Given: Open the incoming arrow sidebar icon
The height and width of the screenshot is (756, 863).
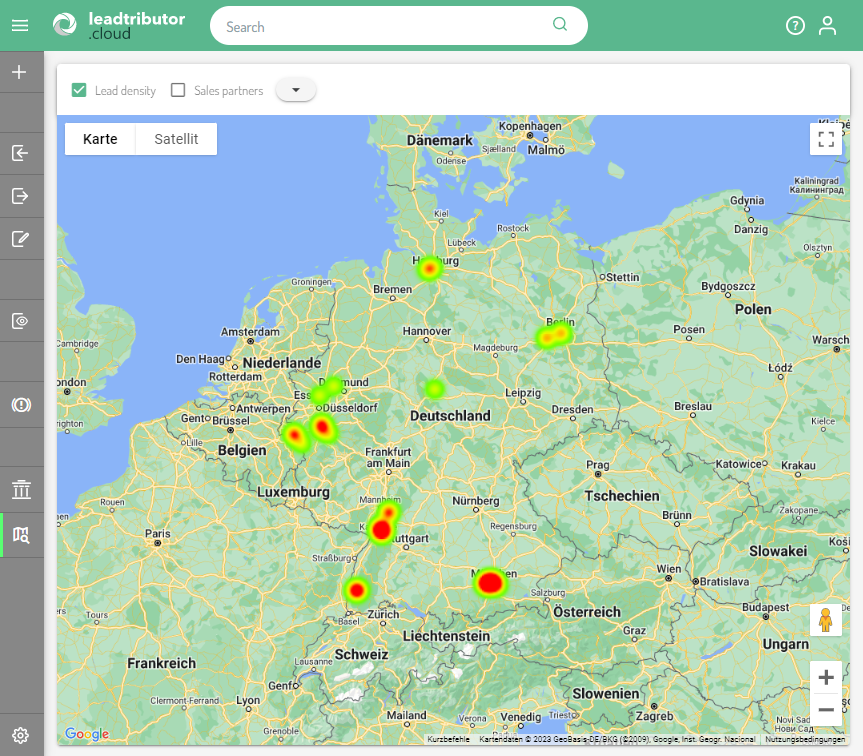Looking at the screenshot, I should coord(20,153).
